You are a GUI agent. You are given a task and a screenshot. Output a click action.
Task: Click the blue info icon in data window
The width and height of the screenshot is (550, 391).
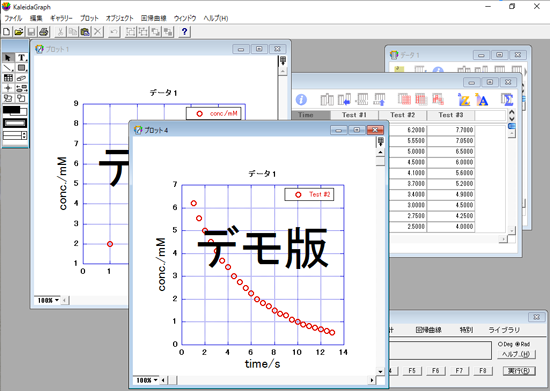(301, 100)
